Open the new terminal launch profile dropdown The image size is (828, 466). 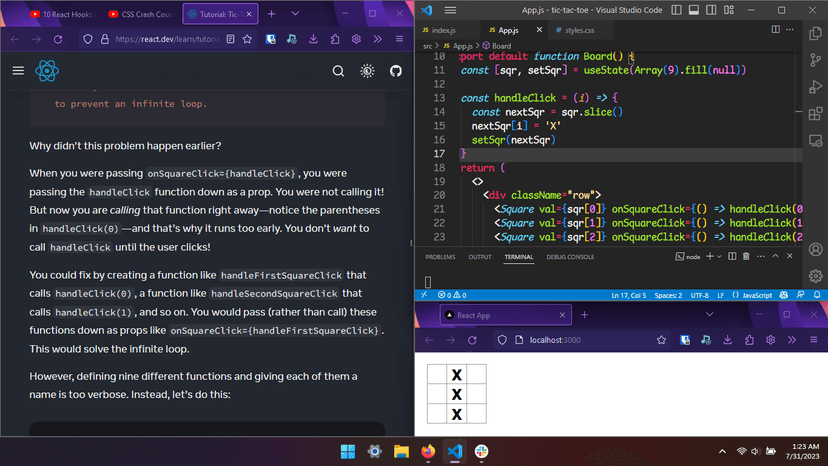tap(719, 257)
